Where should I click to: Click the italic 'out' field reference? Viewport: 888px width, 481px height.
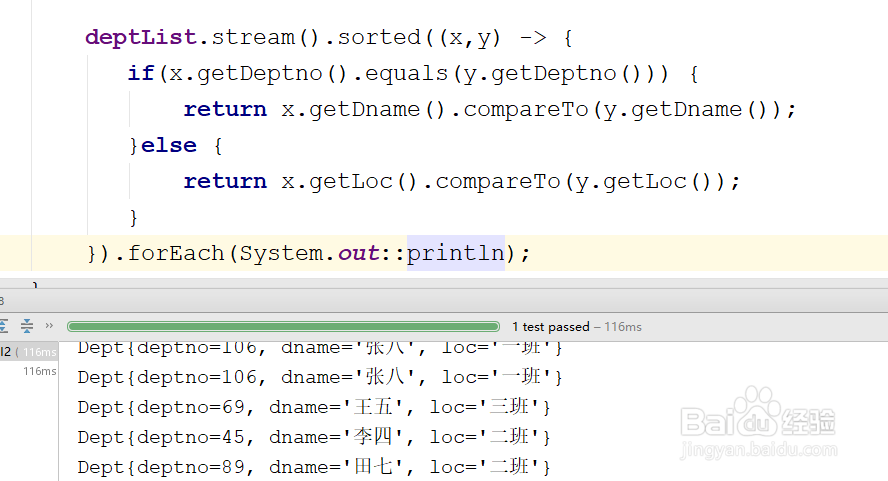pyautogui.click(x=358, y=253)
